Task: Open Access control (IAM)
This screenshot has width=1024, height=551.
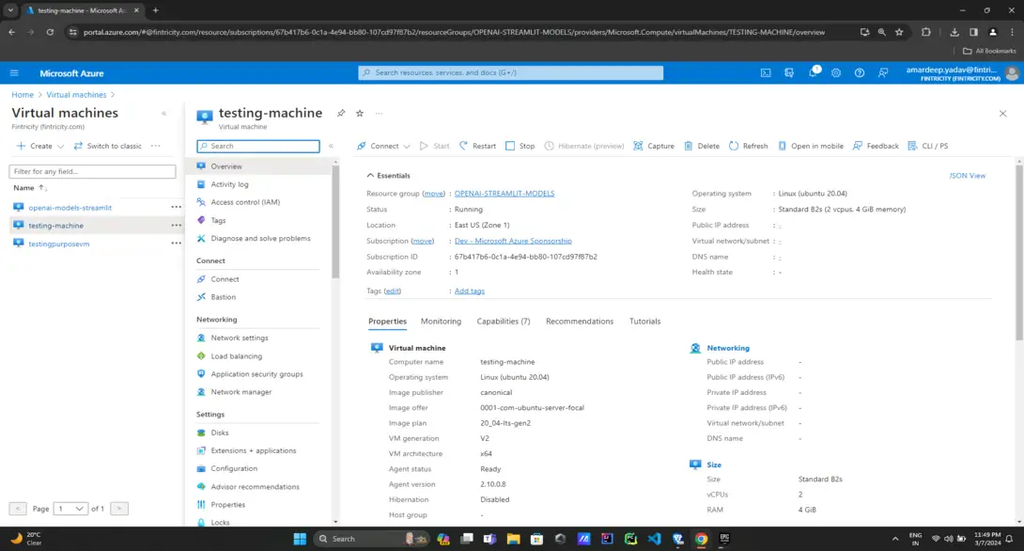Action: coord(245,202)
